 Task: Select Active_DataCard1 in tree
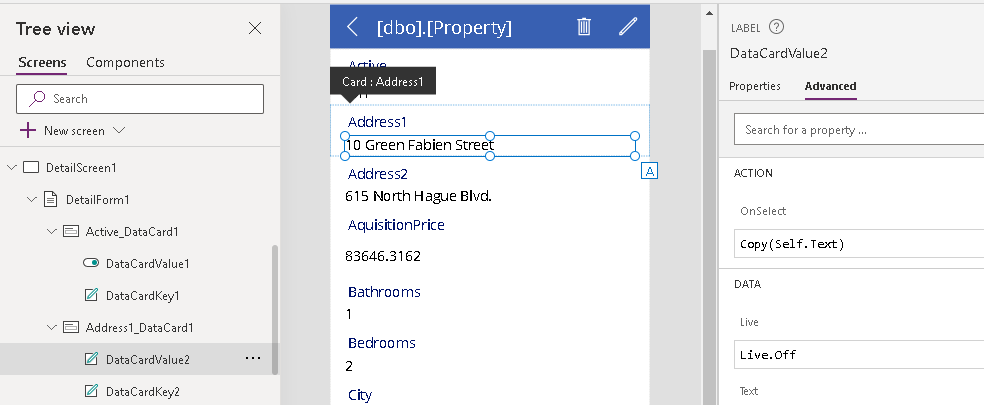132,232
